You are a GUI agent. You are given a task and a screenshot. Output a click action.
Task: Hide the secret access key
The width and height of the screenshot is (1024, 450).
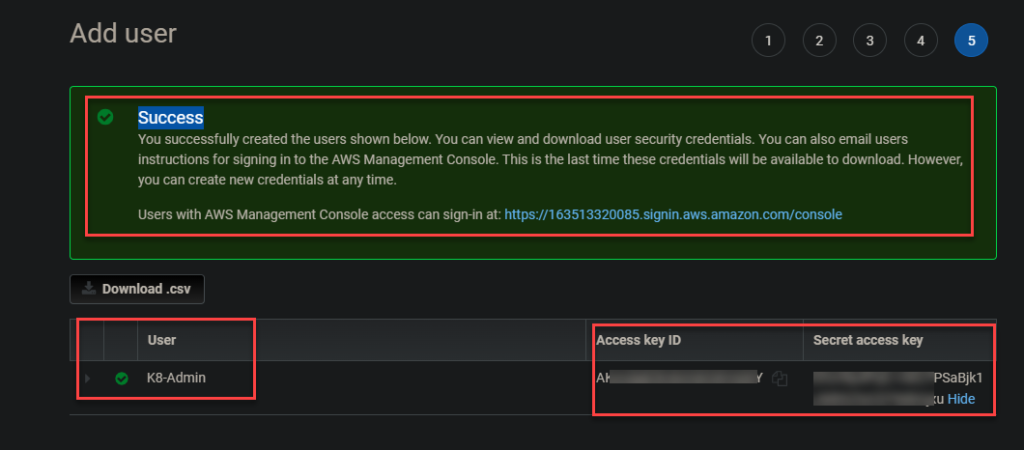[x=961, y=399]
